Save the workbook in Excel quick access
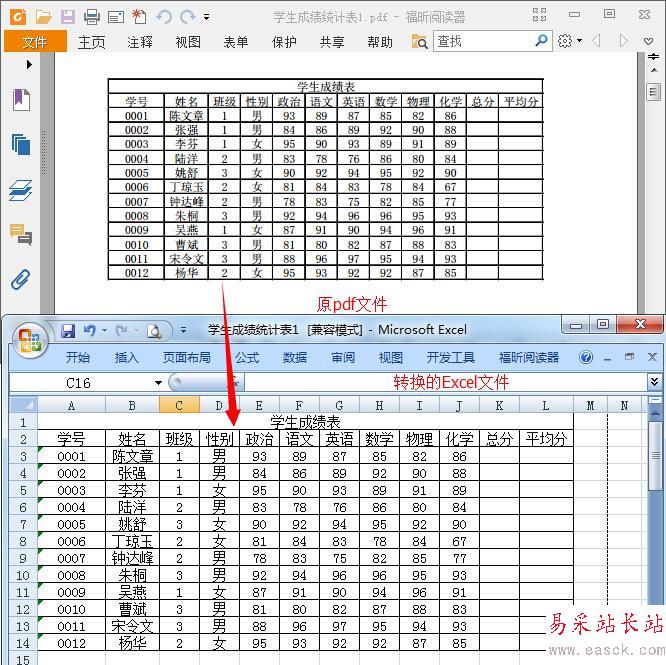The width and height of the screenshot is (666, 665). (68, 331)
